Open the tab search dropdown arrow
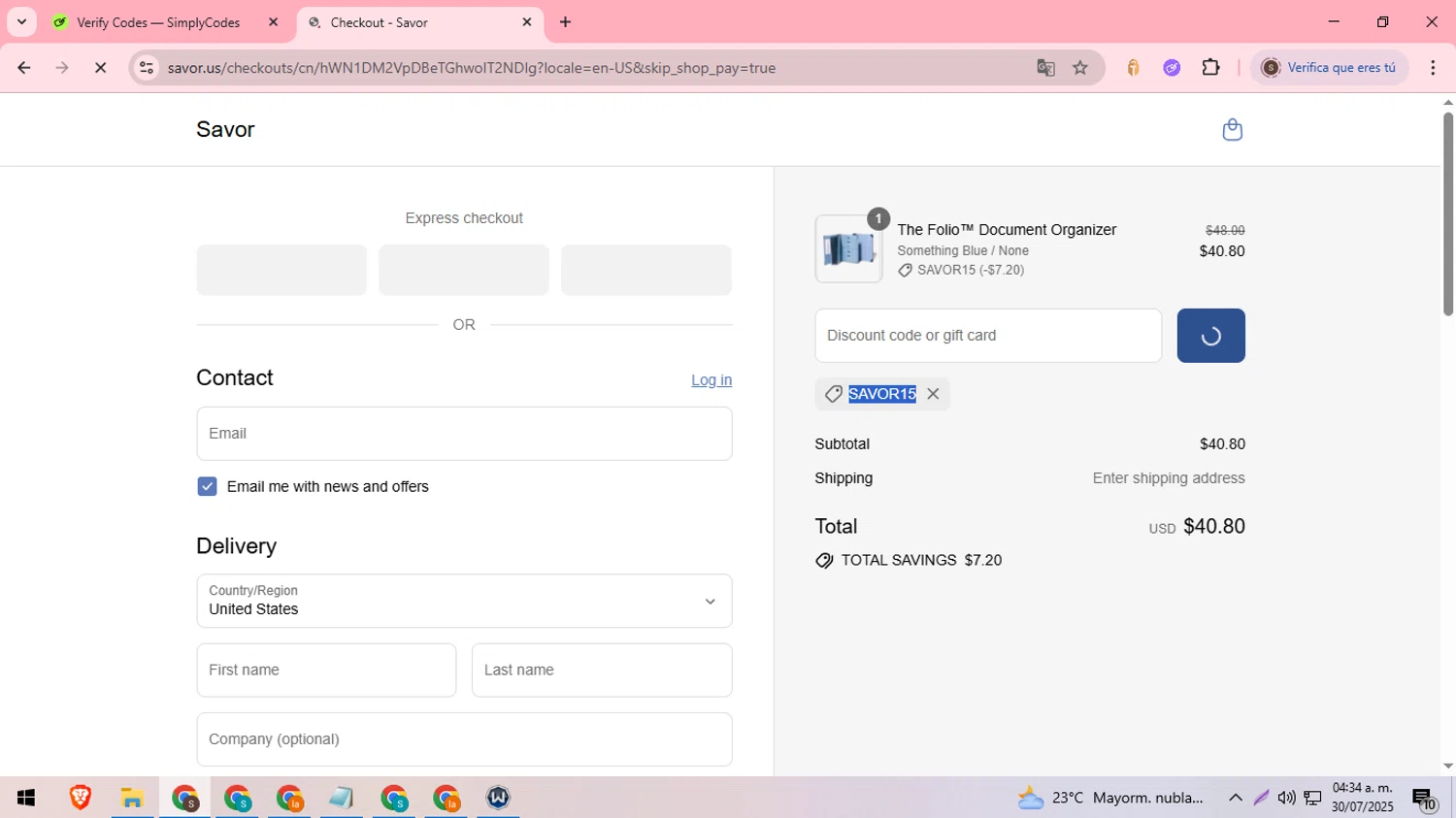The width and height of the screenshot is (1456, 818). tap(21, 22)
